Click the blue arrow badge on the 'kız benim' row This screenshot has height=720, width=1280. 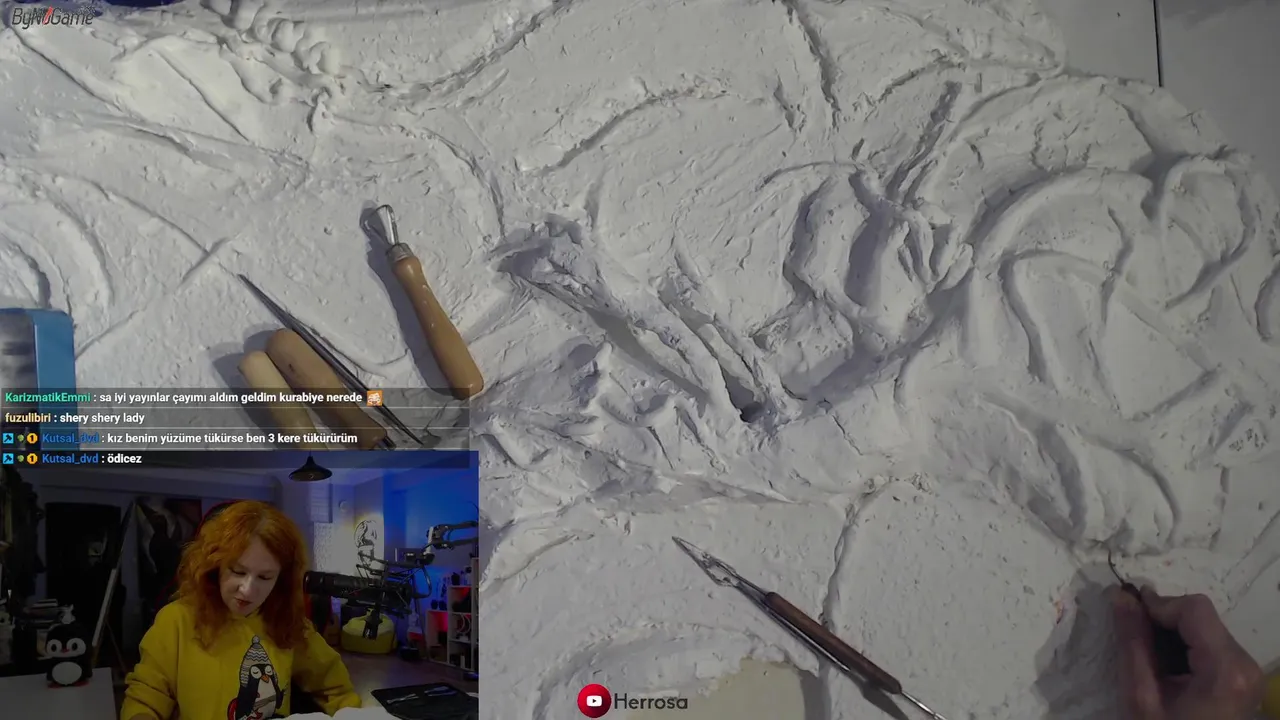point(8,439)
